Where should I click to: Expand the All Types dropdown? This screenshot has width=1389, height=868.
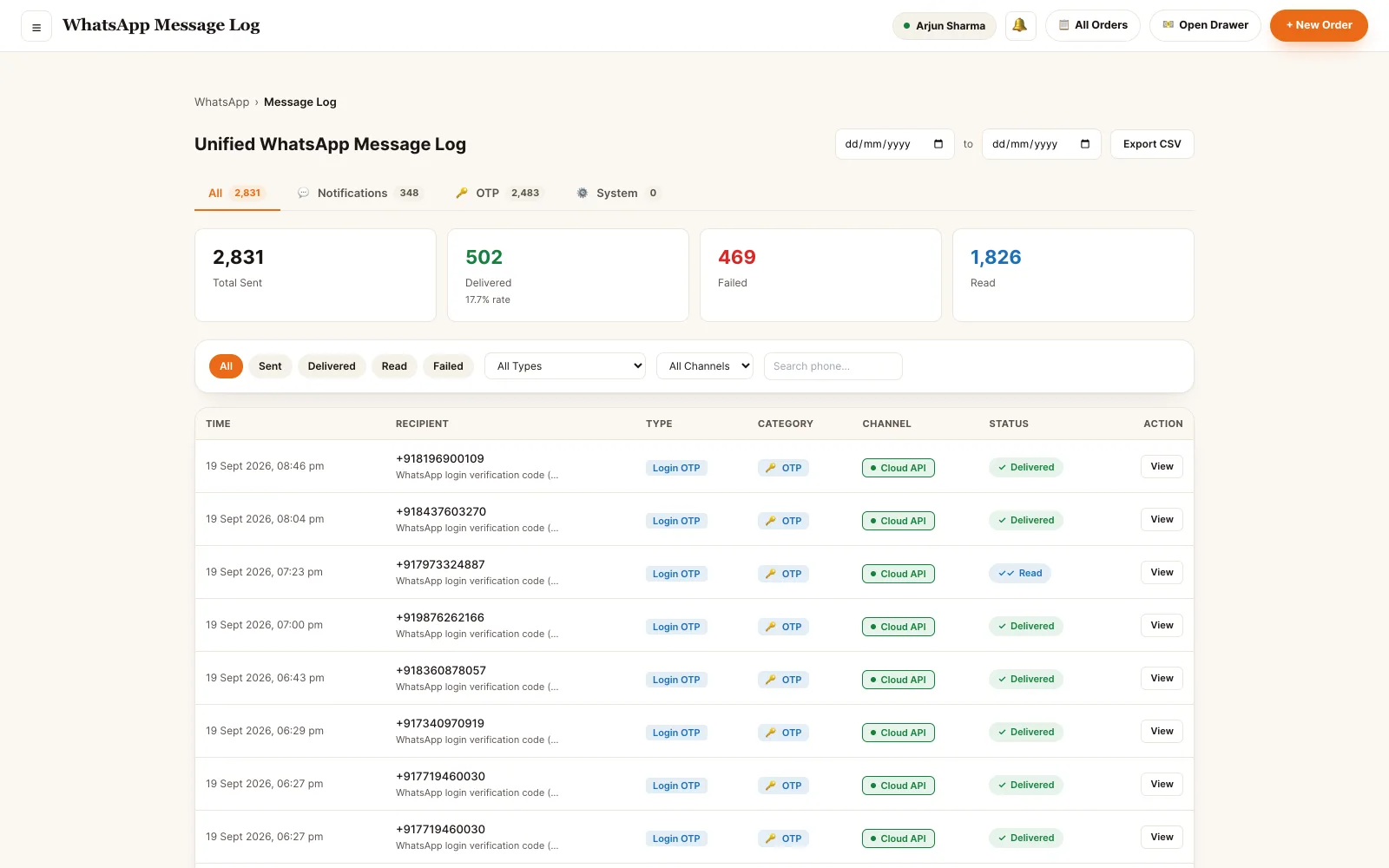tap(565, 366)
